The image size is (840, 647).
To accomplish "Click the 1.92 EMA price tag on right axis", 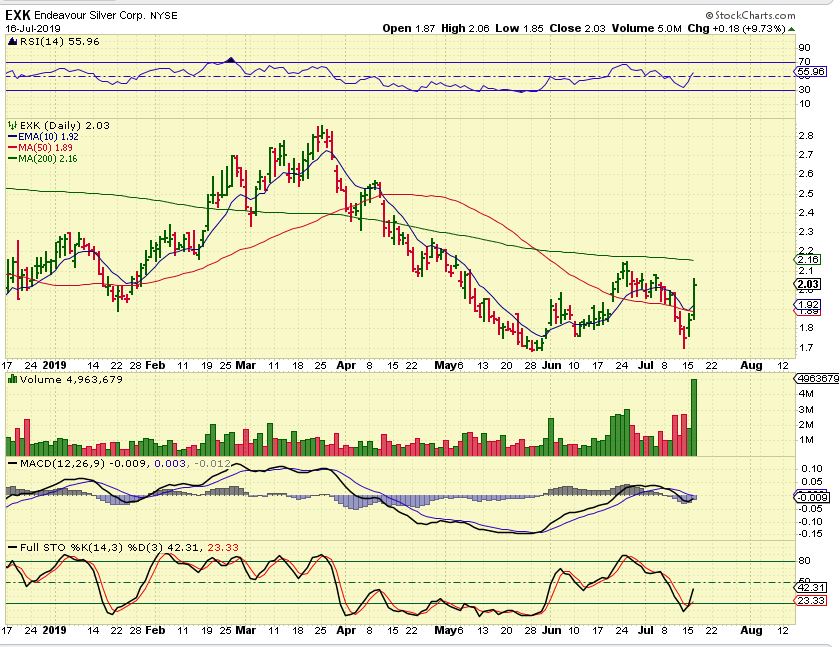I will pyautogui.click(x=808, y=304).
